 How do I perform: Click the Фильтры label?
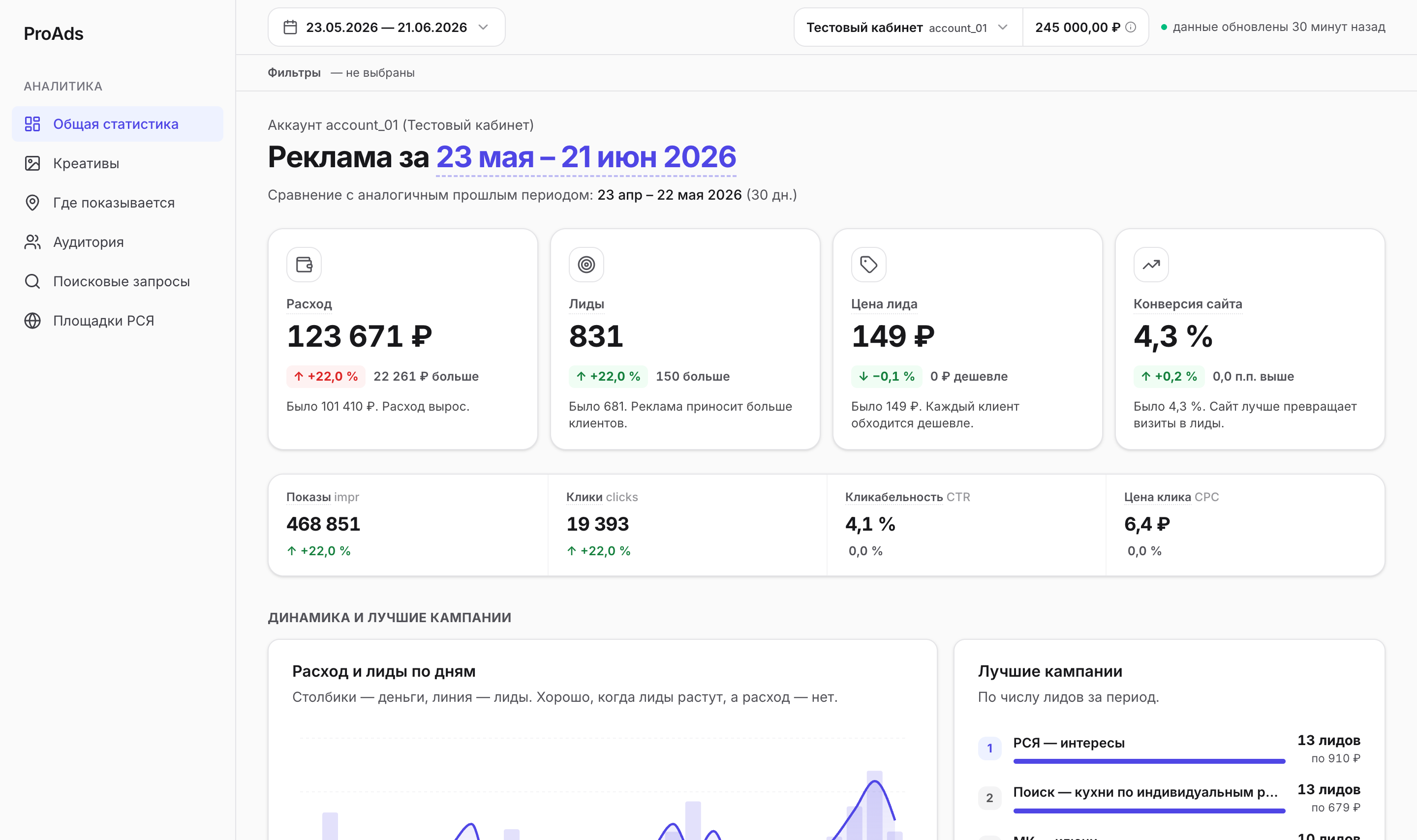tap(294, 72)
